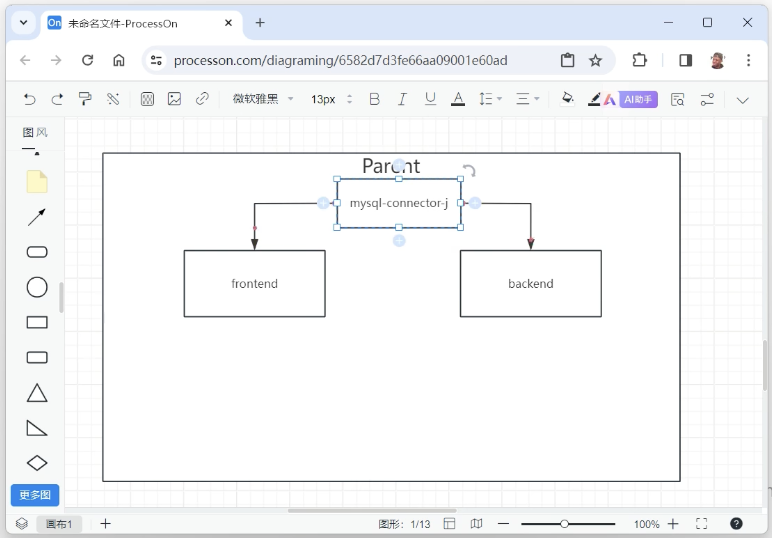Open the 微软雅黑 font dropdown
The width and height of the screenshot is (772, 538).
(x=263, y=99)
